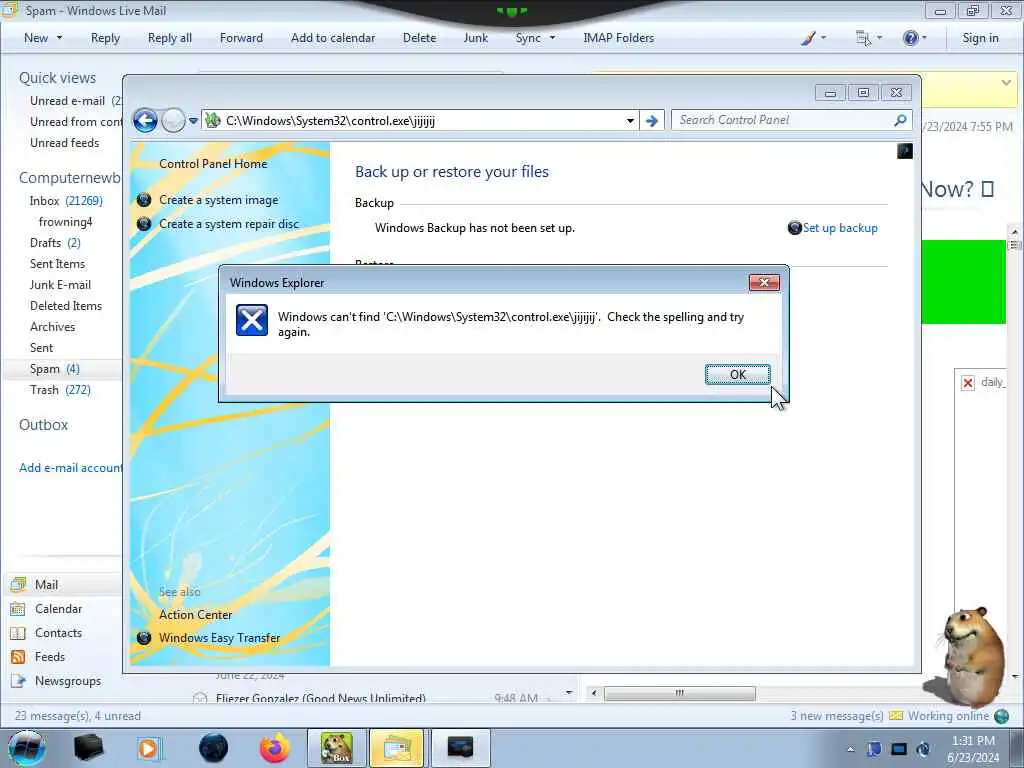Viewport: 1024px width, 768px height.
Task: Click the dark sphere taskbar icon
Action: coord(214,748)
